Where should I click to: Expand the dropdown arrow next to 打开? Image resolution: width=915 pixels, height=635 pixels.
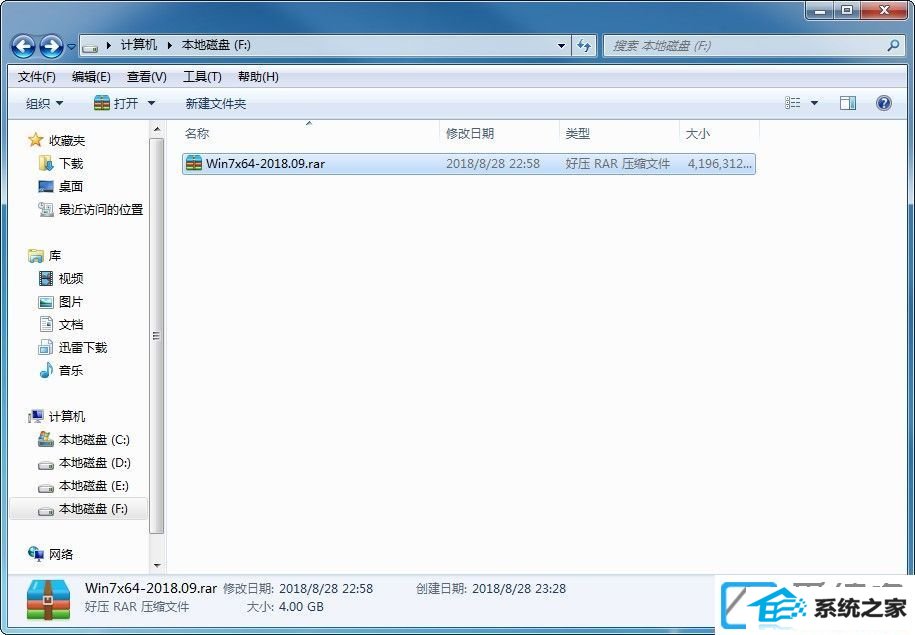tap(151, 103)
